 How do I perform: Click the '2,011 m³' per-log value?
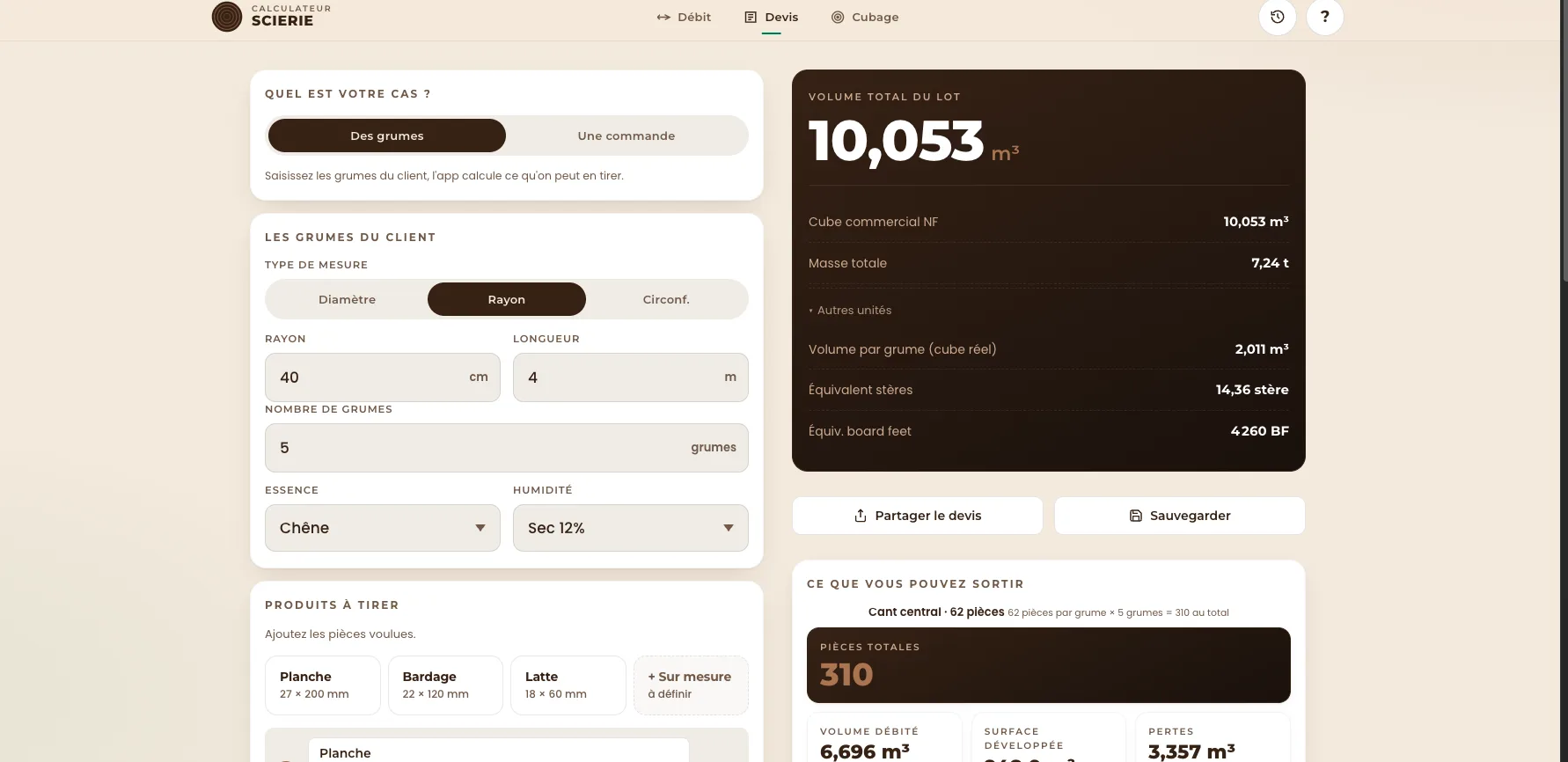1262,348
